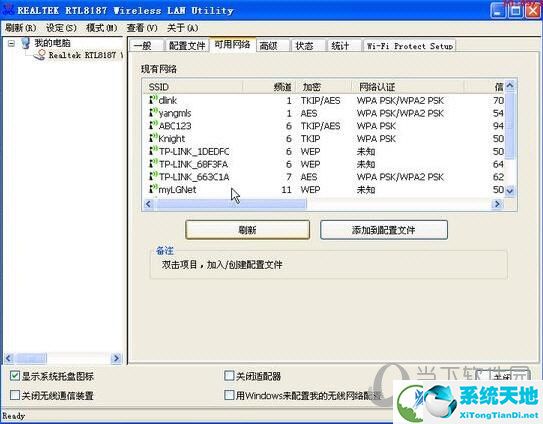
Task: Enable 关闭适配器 checkbox
Action: (229, 376)
